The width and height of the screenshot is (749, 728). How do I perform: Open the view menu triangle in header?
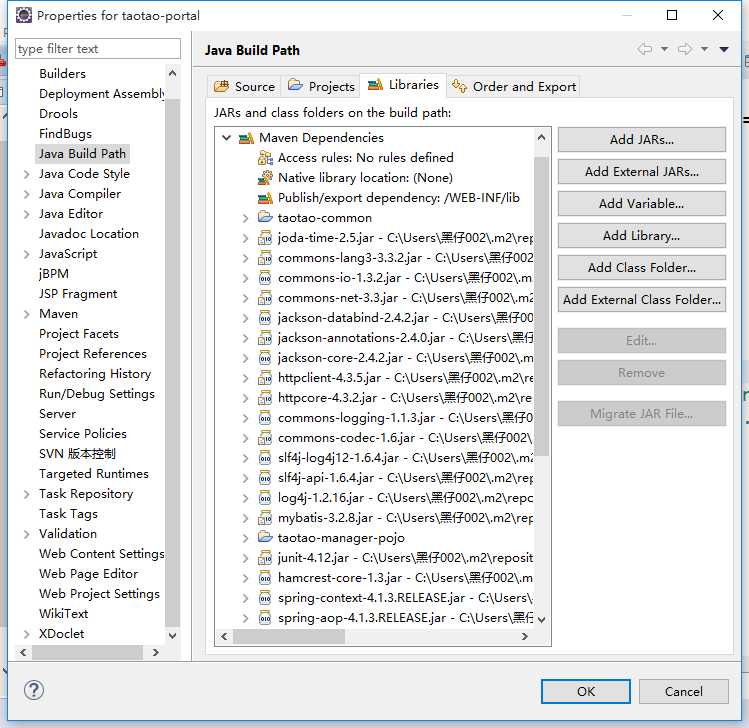click(x=724, y=49)
